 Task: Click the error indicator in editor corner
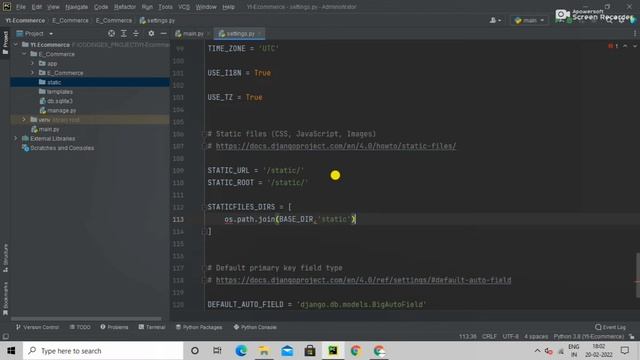pos(613,46)
